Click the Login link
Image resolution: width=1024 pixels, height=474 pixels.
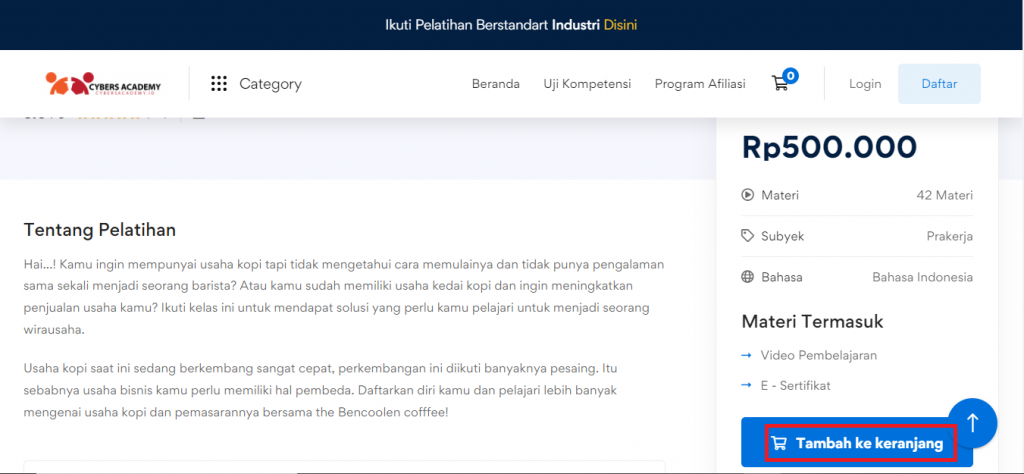[865, 84]
